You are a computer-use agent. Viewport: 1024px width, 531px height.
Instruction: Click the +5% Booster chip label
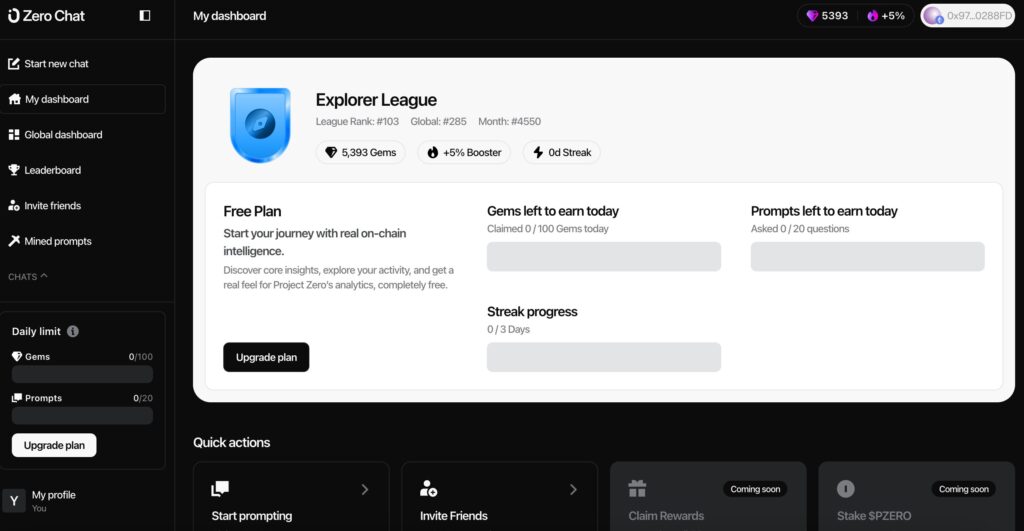(472, 152)
